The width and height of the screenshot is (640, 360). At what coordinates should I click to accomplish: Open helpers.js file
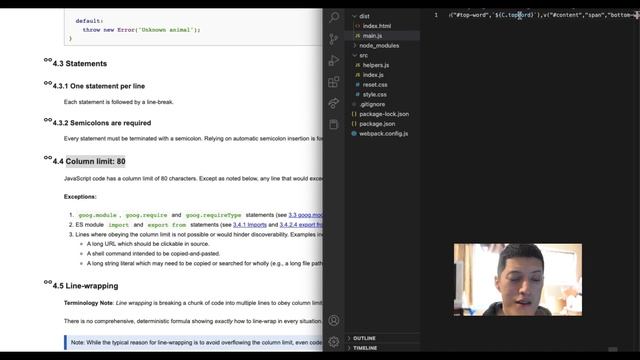pos(376,65)
